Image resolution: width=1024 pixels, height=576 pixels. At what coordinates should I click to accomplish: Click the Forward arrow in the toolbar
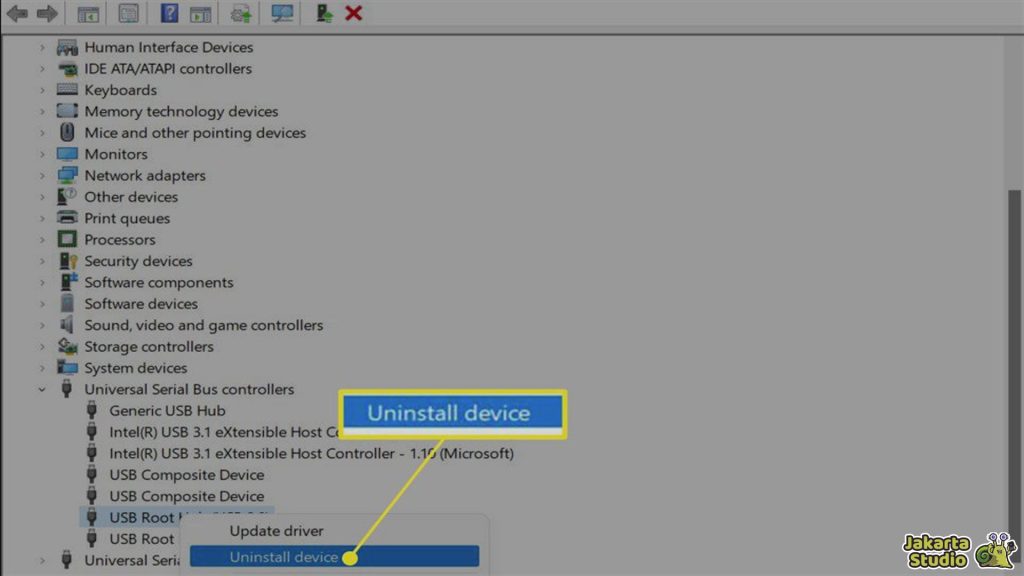(46, 14)
